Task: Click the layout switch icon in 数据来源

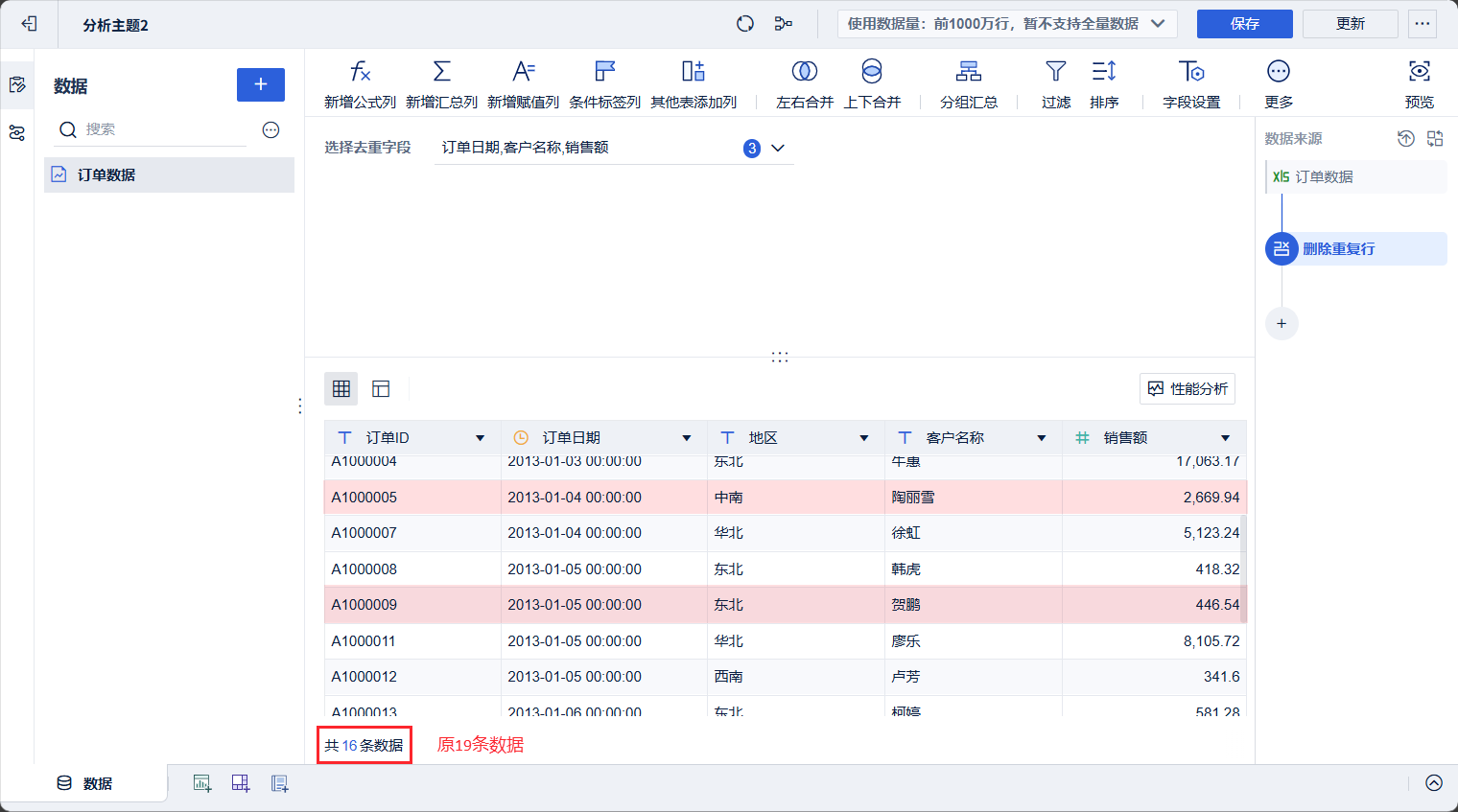Action: (x=1435, y=138)
